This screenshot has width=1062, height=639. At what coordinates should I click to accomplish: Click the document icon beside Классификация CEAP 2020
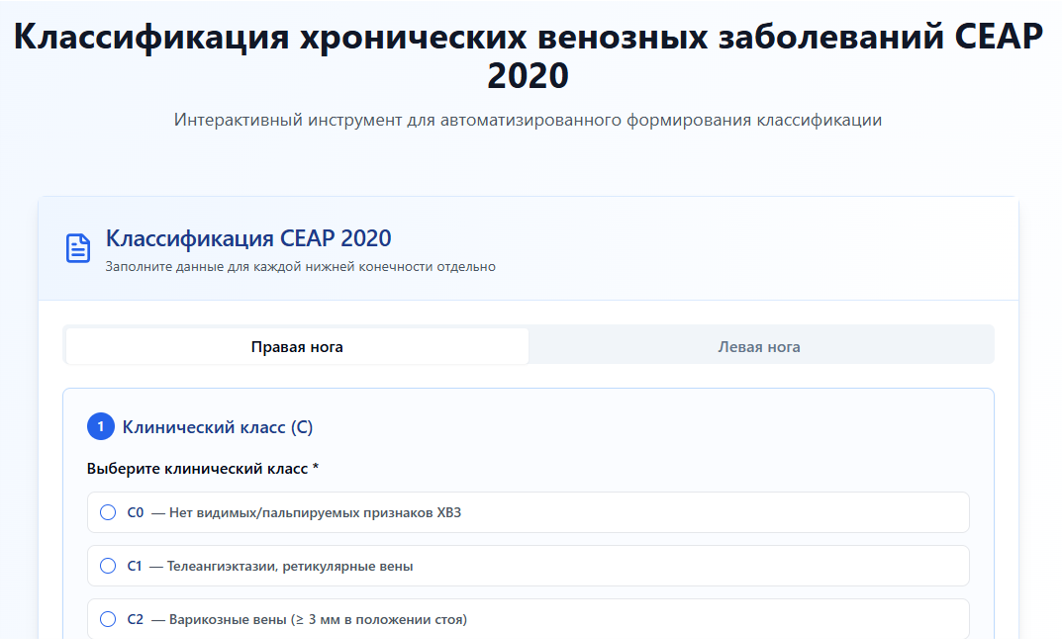78,248
